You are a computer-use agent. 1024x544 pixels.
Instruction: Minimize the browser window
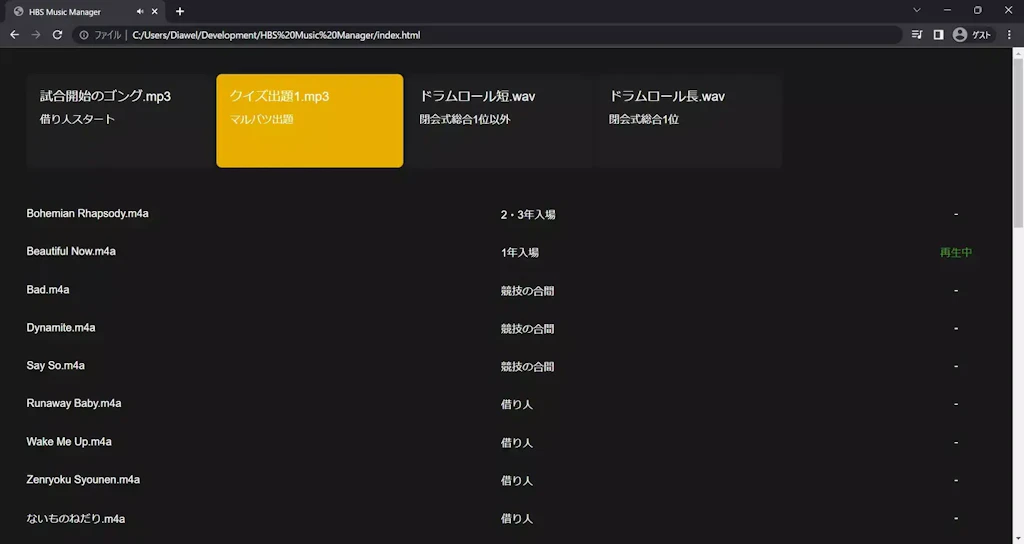pyautogui.click(x=947, y=10)
